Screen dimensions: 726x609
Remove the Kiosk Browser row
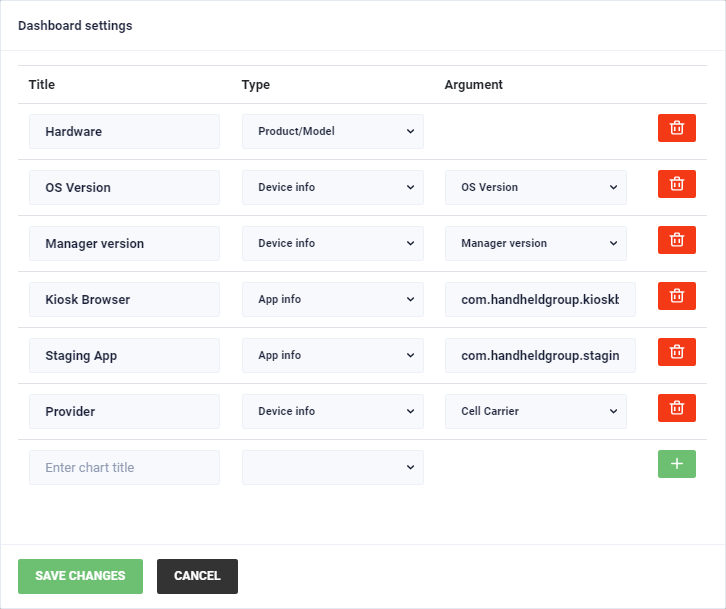tap(676, 296)
